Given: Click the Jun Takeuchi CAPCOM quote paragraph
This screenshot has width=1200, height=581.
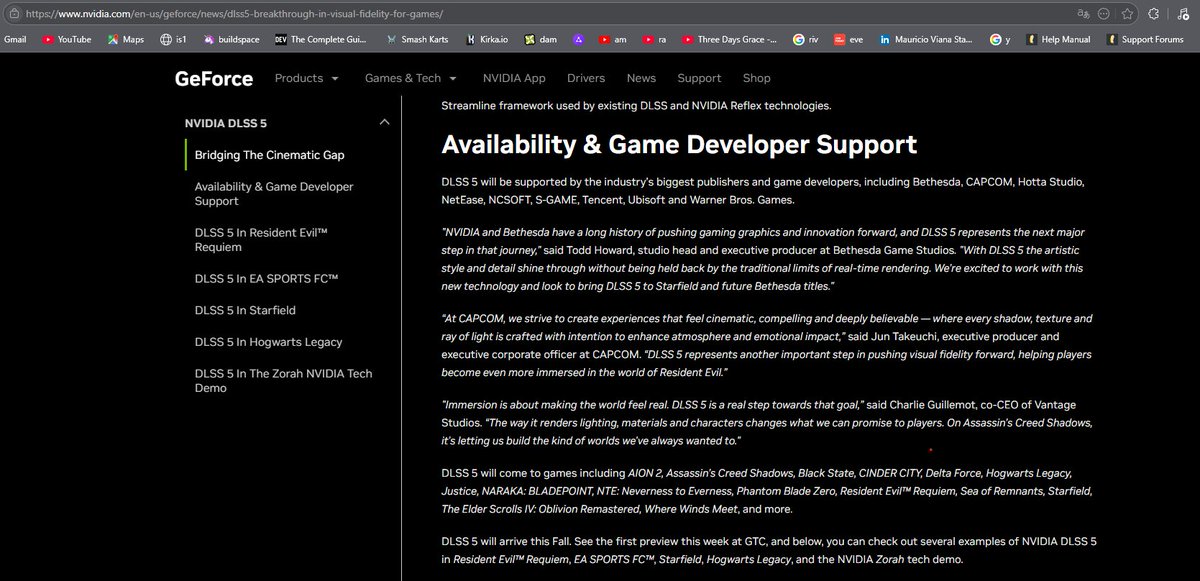Looking at the screenshot, I should pos(767,345).
